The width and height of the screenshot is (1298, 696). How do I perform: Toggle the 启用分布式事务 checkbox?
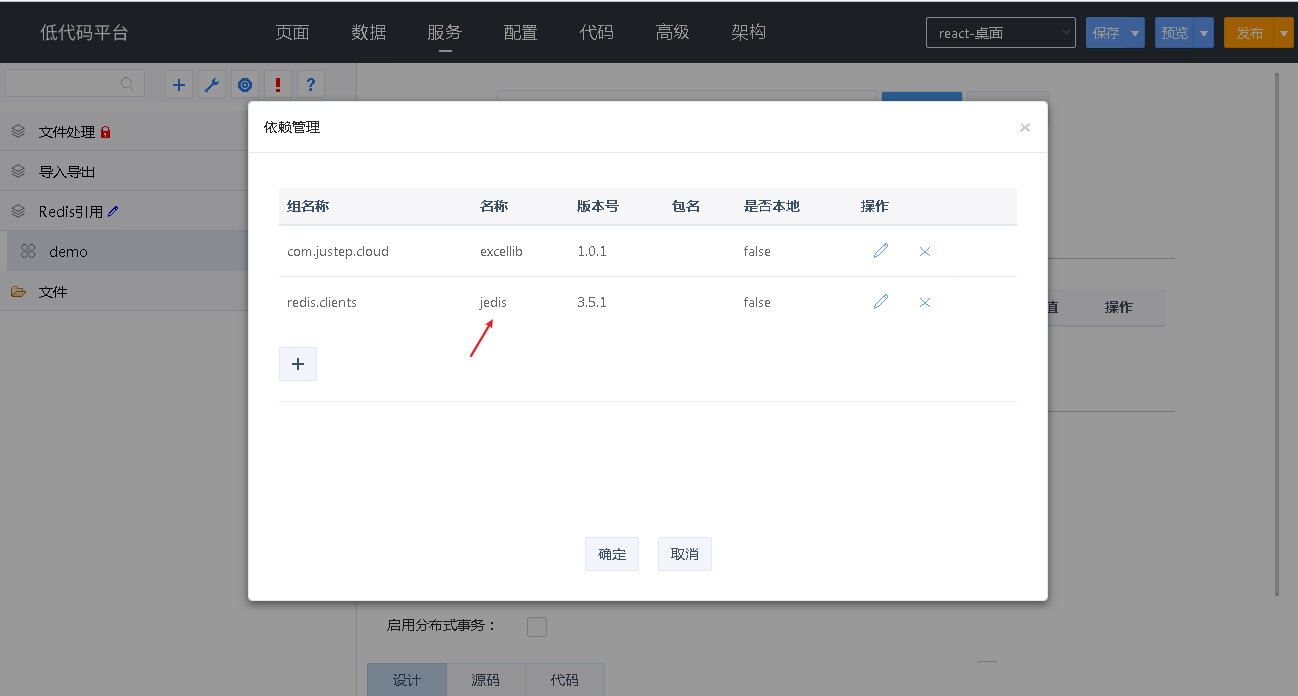coord(537,627)
